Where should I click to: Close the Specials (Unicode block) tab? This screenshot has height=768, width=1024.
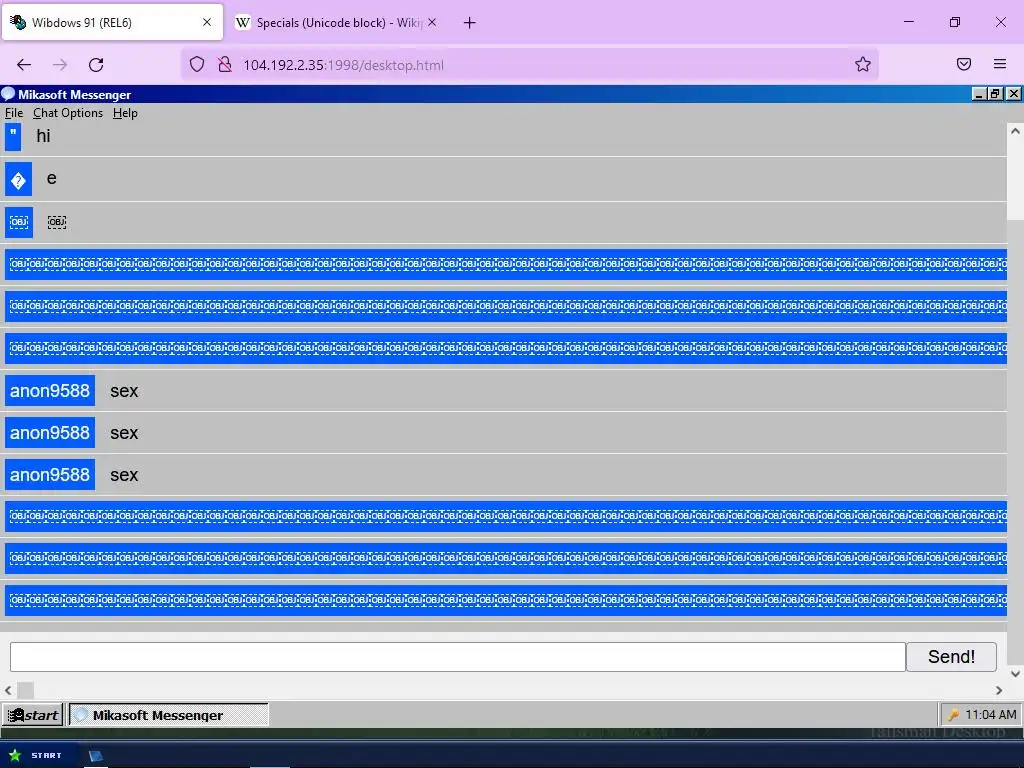pos(432,22)
